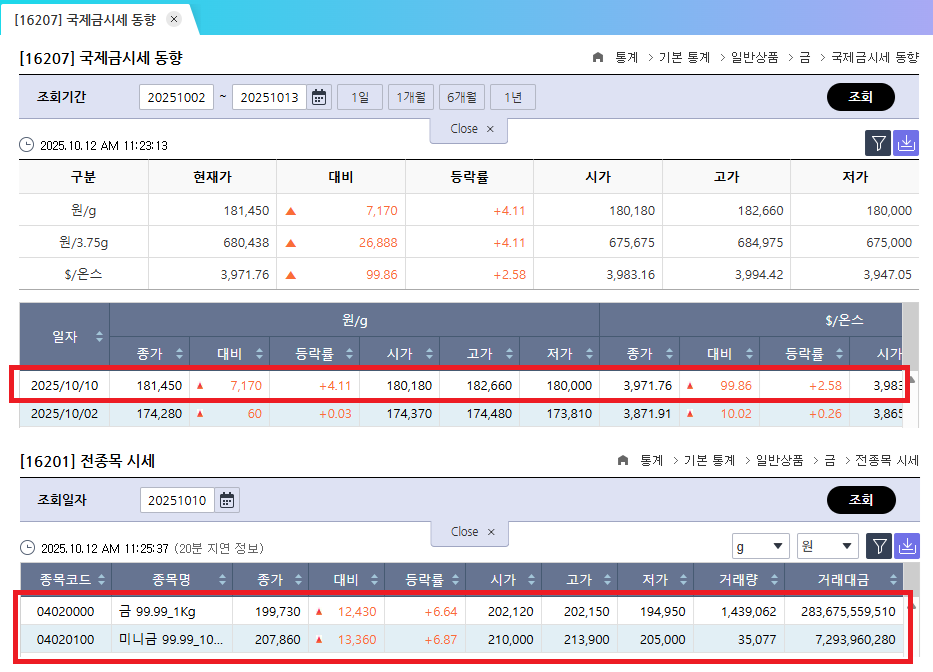
Task: Open the filter for the 국제금시세 동향 table
Action: (877, 143)
